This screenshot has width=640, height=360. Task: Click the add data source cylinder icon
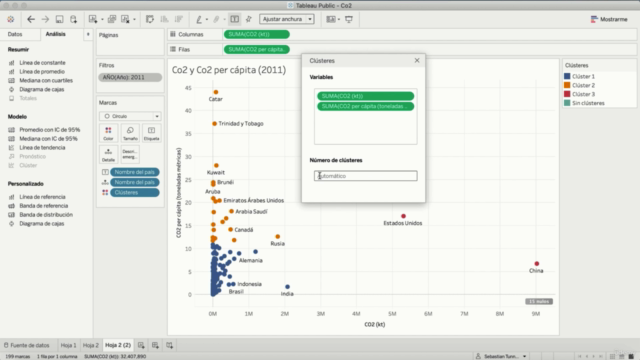[73, 19]
